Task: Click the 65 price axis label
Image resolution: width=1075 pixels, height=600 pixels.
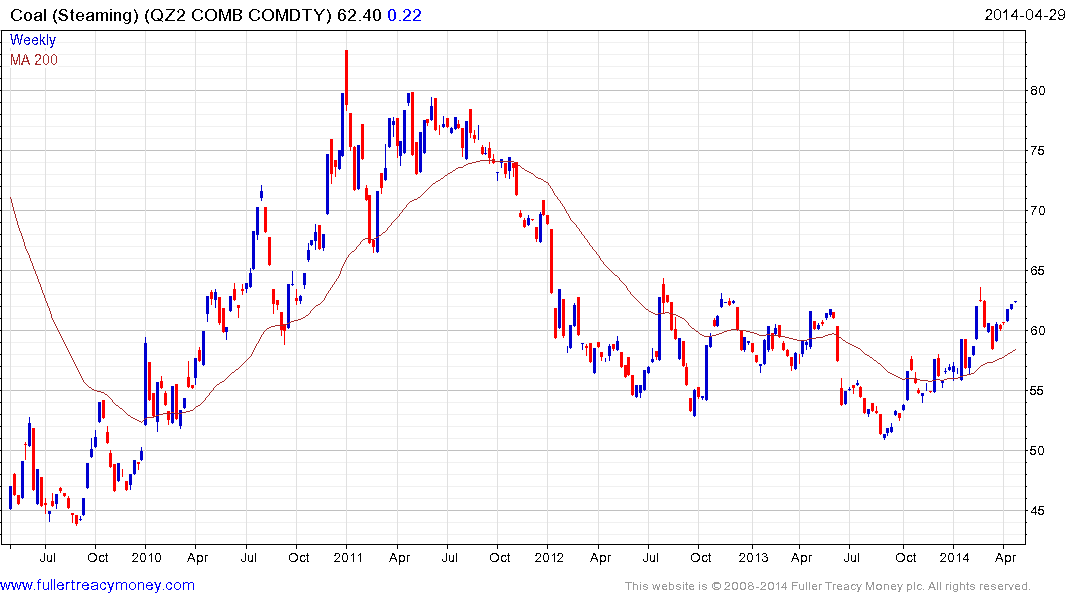Action: [1037, 271]
